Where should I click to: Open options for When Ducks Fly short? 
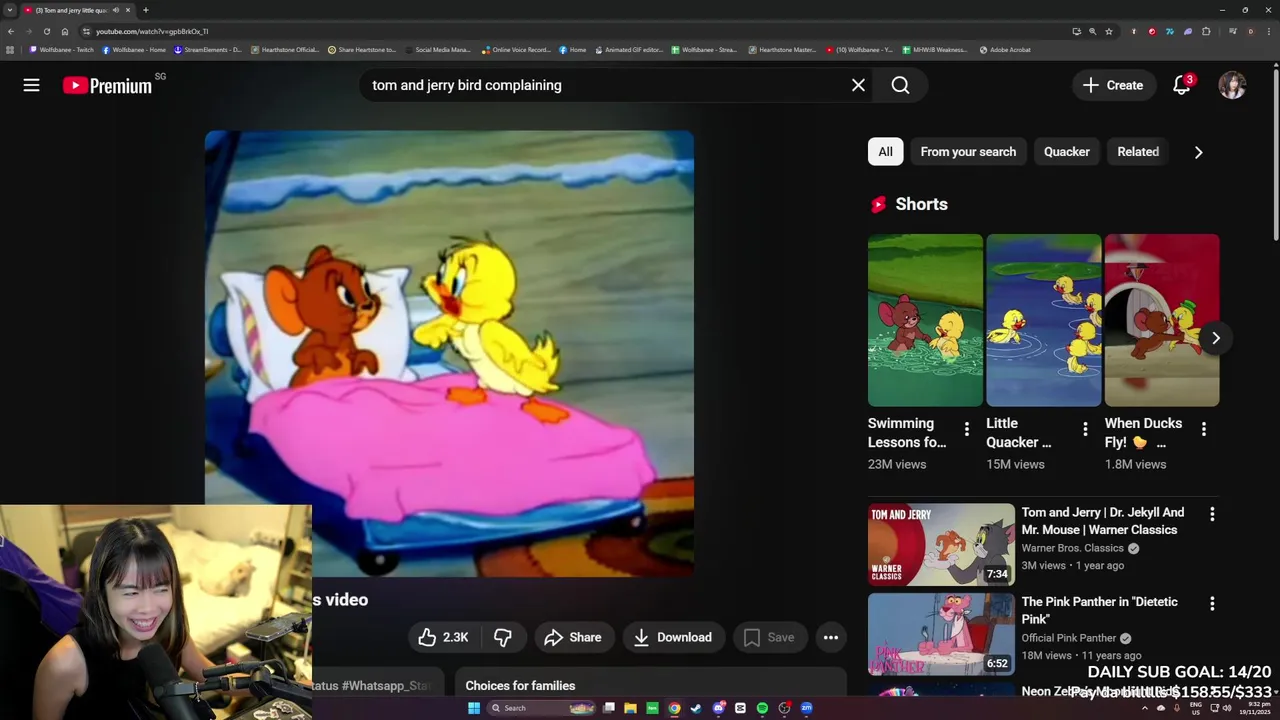1203,429
